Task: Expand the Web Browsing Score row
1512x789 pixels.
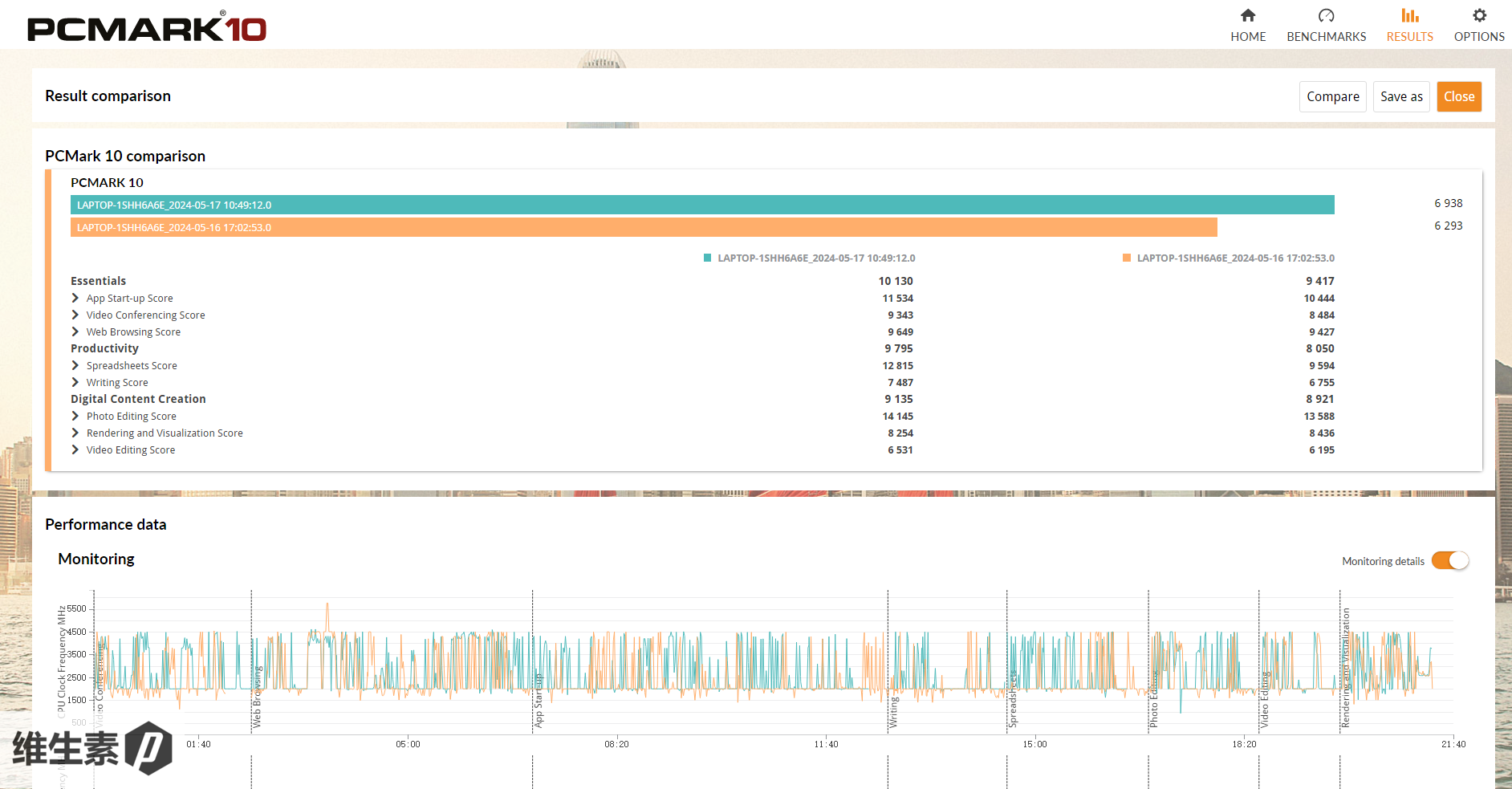Action: [x=75, y=332]
